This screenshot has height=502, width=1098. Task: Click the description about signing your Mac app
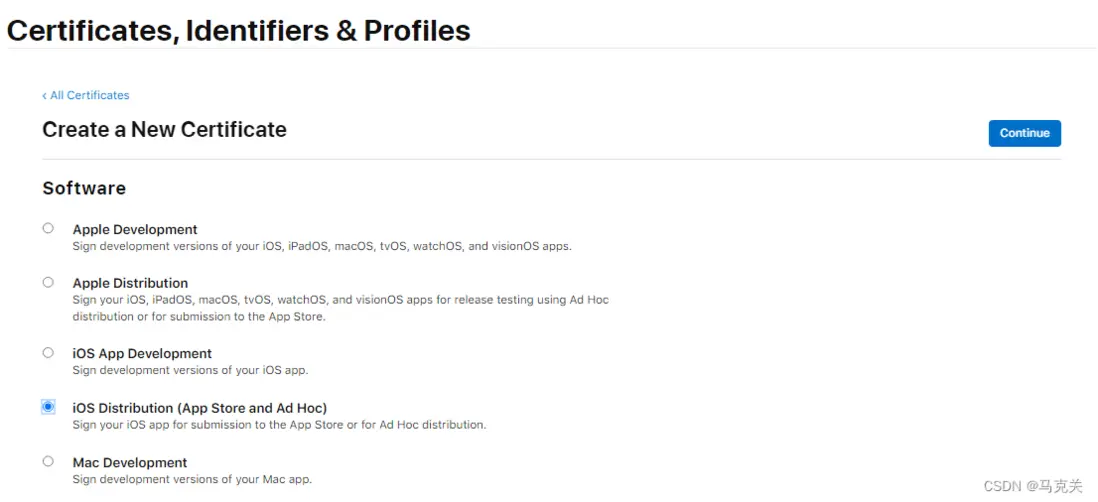[x=192, y=479]
